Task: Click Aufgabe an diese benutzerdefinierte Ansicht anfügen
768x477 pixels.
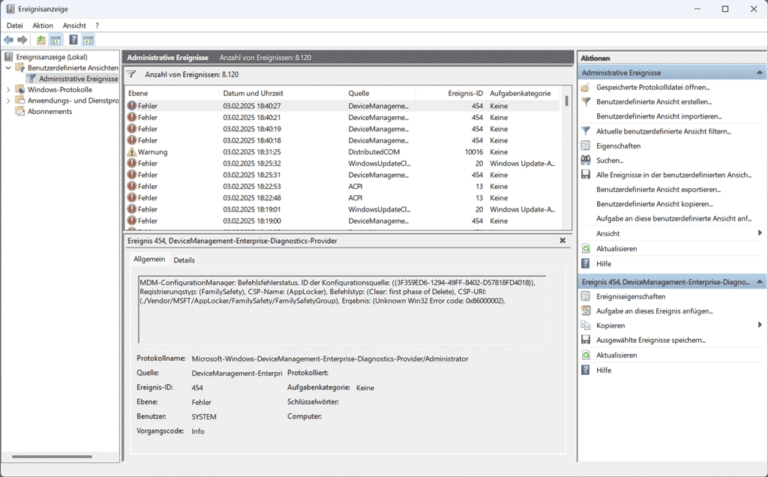Action: pos(673,218)
